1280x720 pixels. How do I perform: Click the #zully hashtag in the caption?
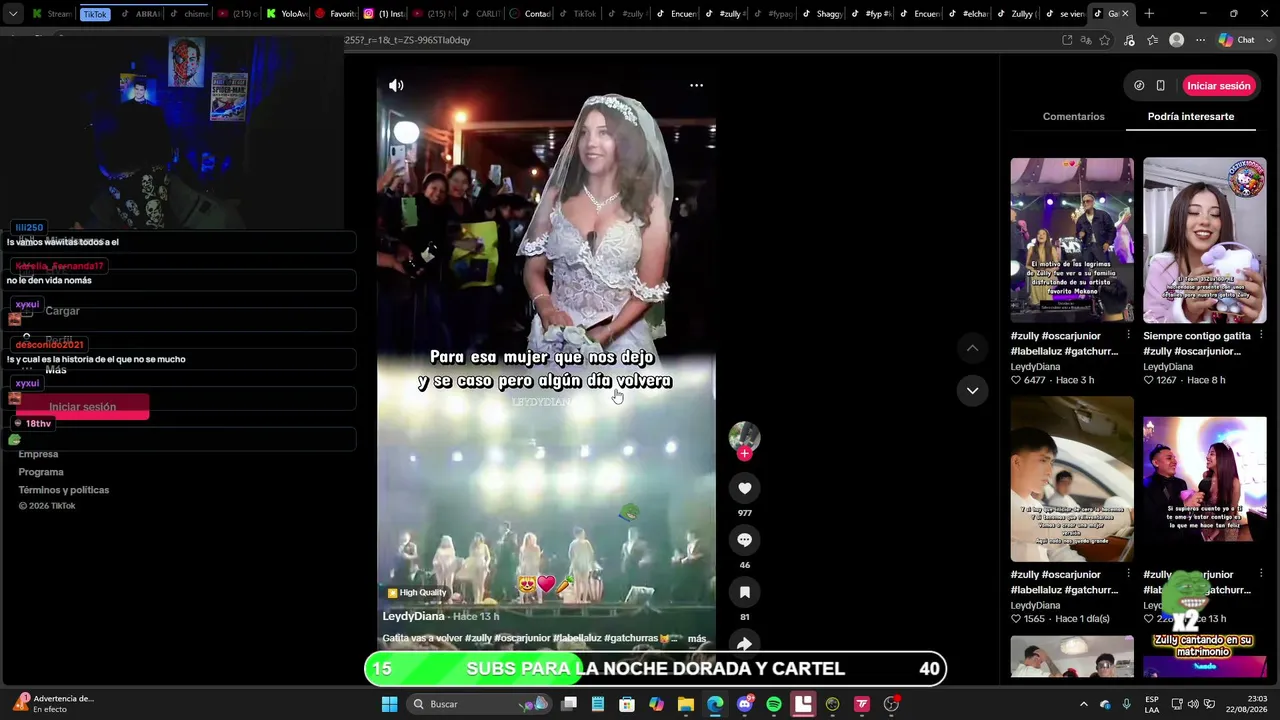click(x=478, y=639)
